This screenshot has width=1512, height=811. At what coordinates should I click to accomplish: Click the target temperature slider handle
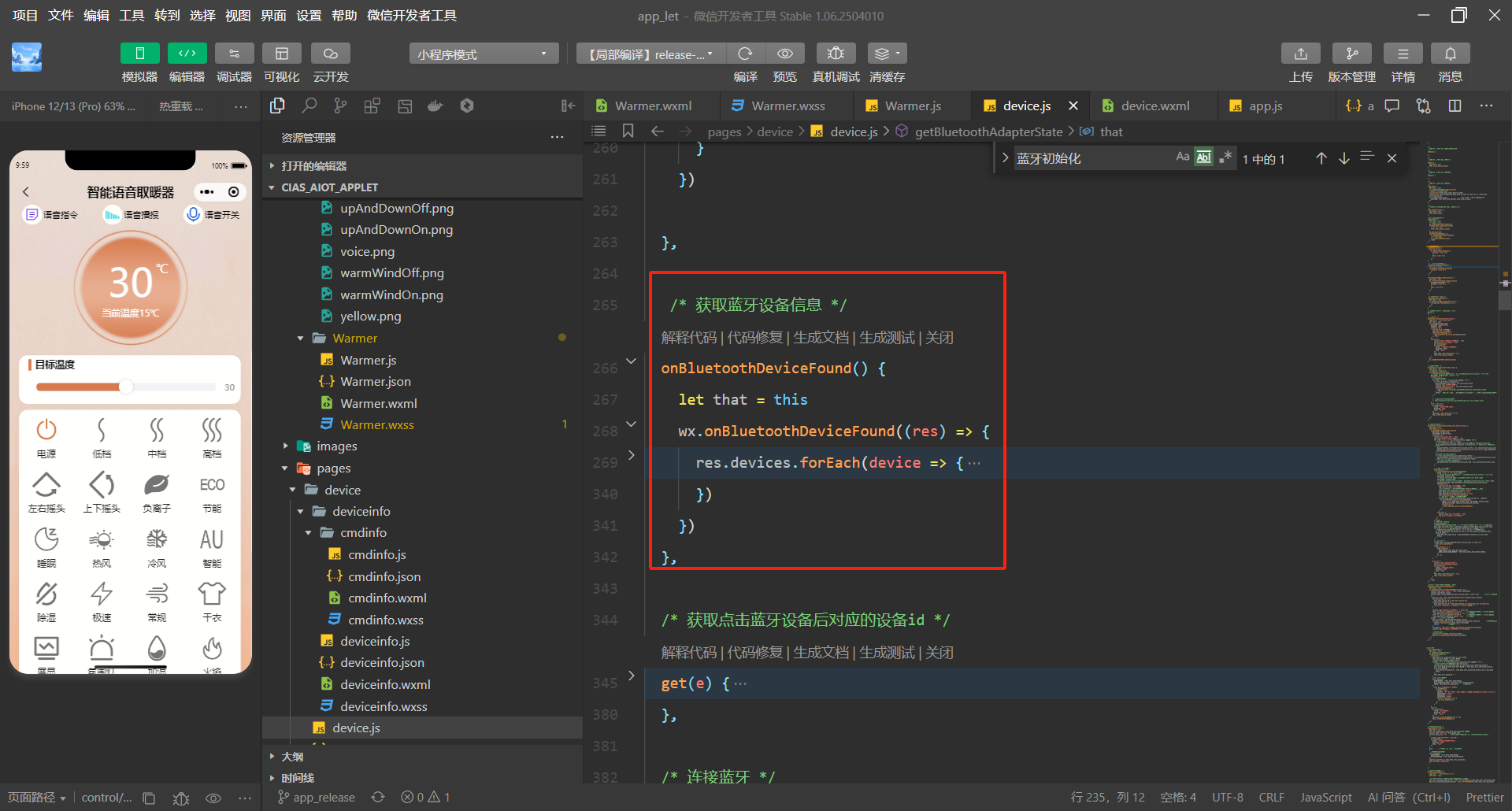coord(126,387)
